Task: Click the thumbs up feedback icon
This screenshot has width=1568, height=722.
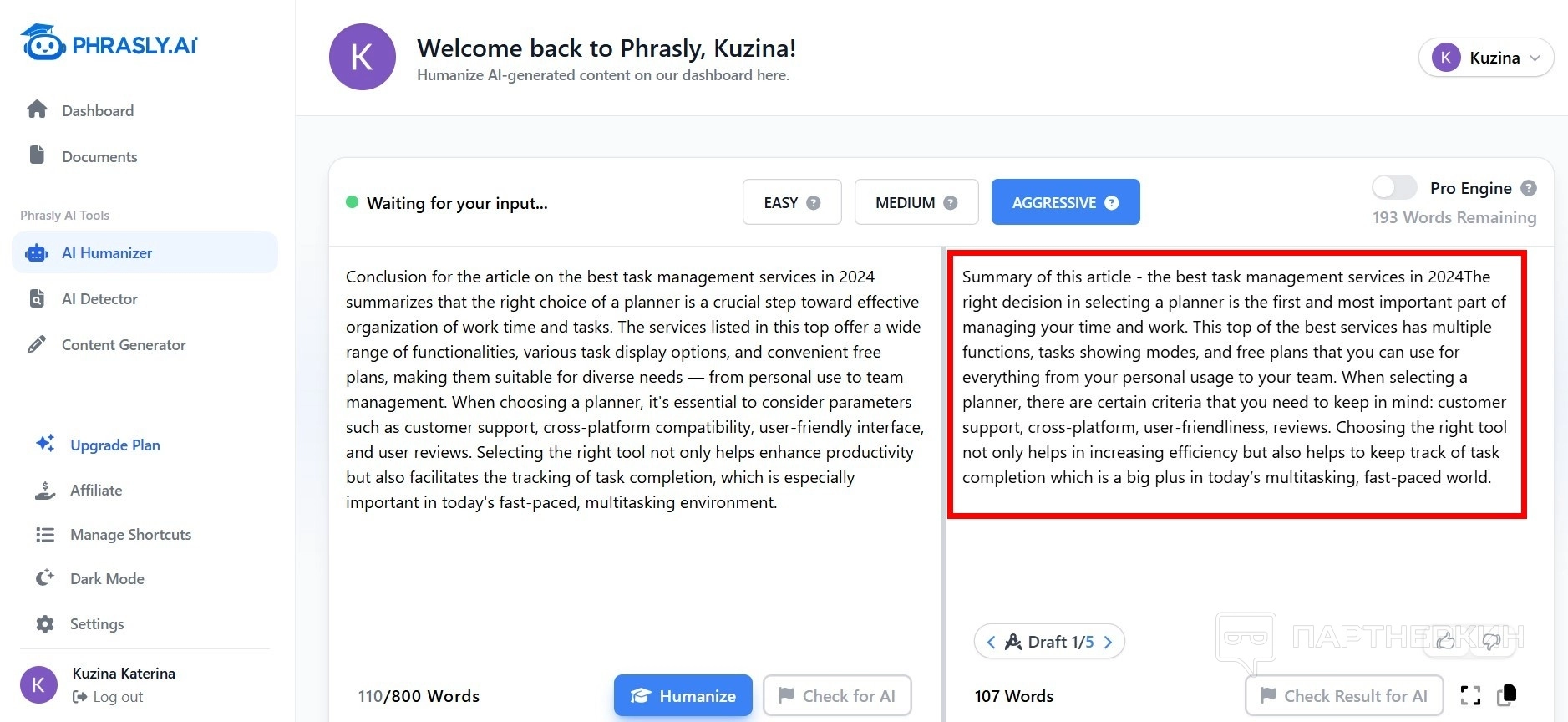Action: 1445,641
